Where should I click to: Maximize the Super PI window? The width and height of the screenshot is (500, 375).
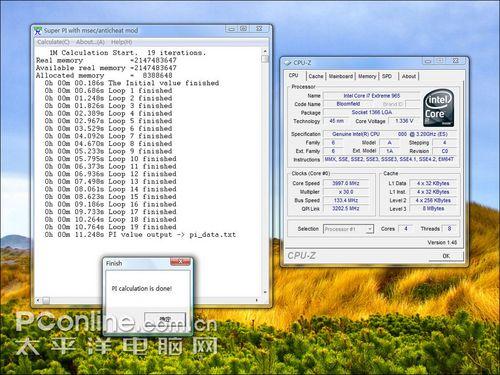point(243,29)
